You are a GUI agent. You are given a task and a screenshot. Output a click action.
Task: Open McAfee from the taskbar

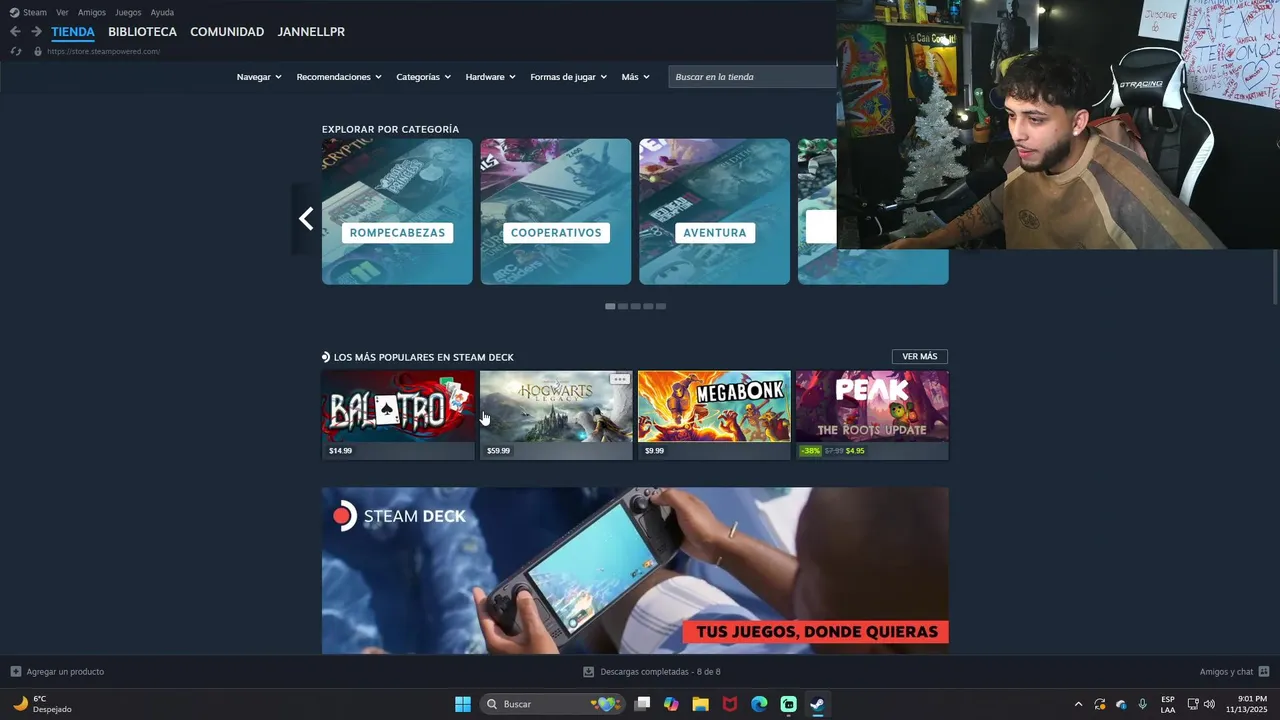click(x=730, y=704)
